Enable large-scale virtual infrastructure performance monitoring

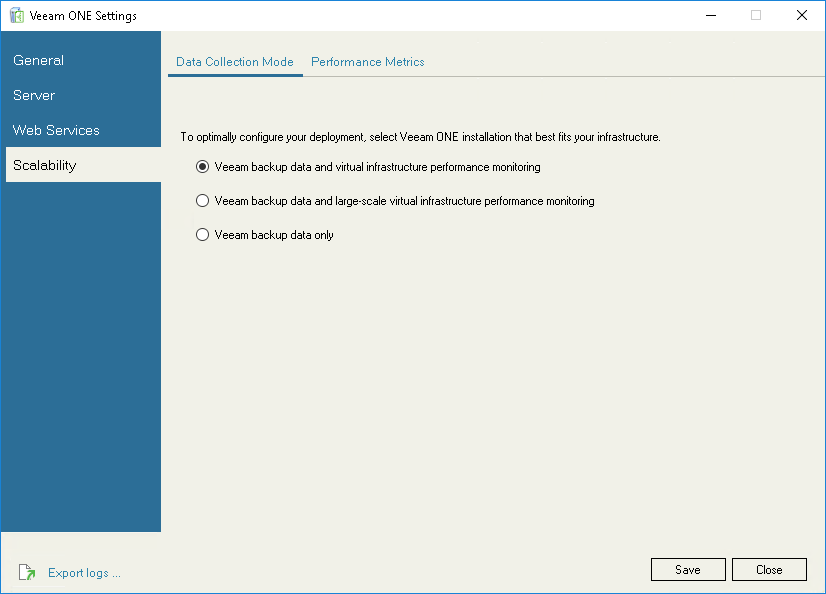202,200
